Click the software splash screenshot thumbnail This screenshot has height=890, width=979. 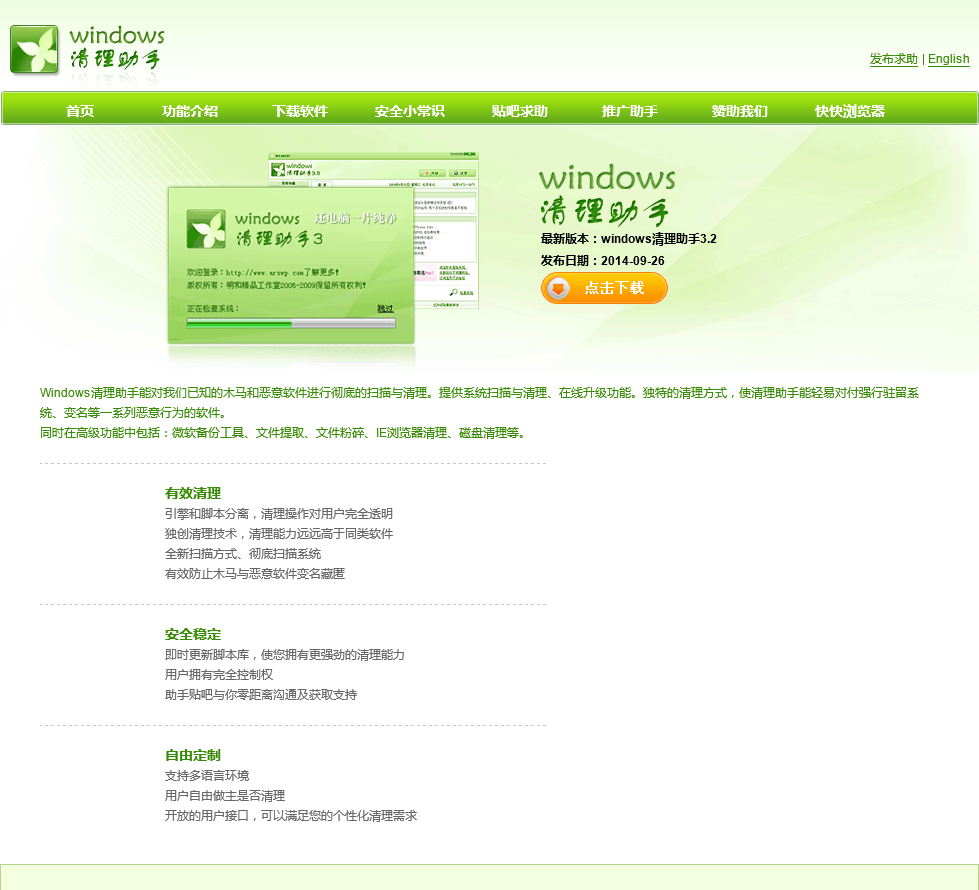(x=290, y=265)
